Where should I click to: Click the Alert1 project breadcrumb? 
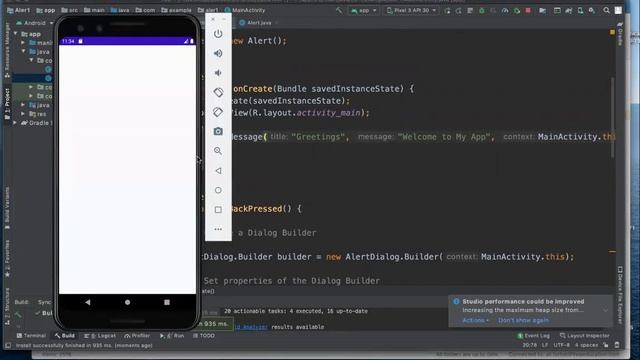click(18, 10)
